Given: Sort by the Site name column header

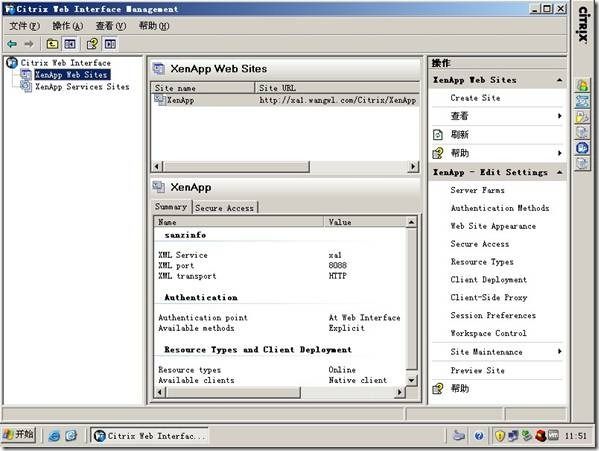Looking at the screenshot, I should [203, 88].
